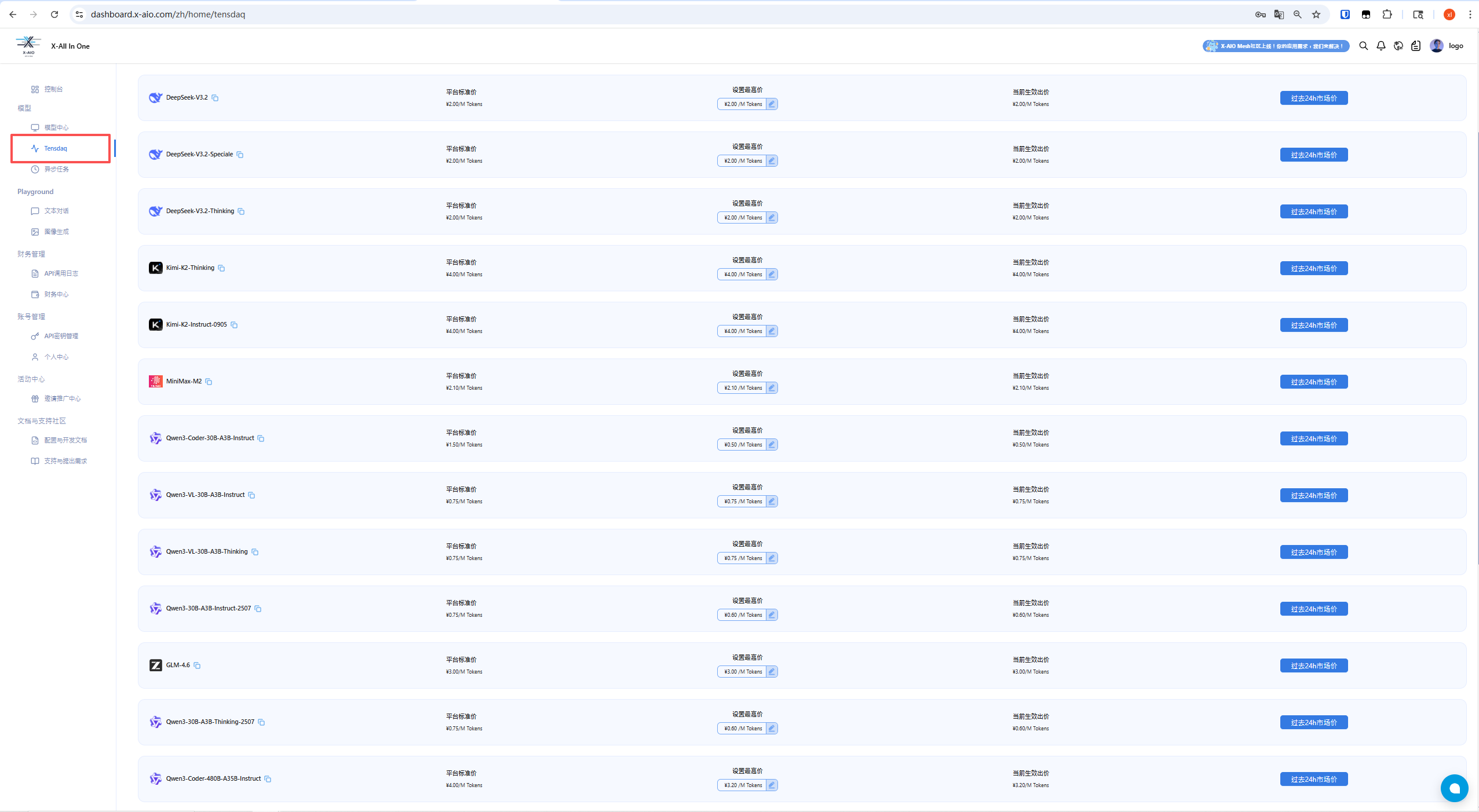Copy the Qwen3-VL-30B-A3B-Thinking model name
This screenshot has height=812, width=1479.
pos(255,552)
